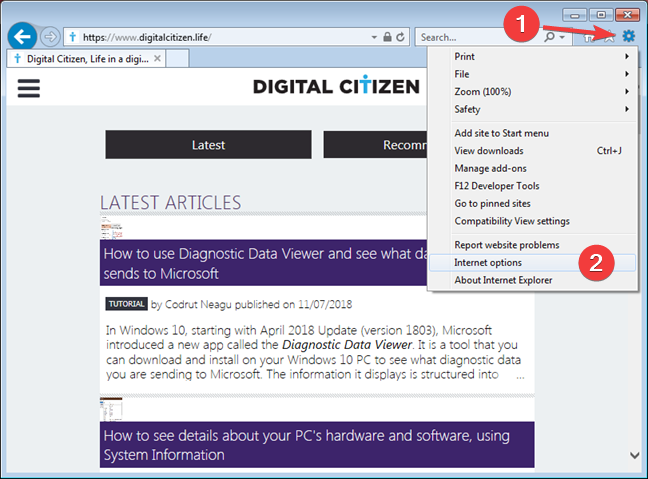Click the ellipsis after the article excerpt
This screenshot has height=479, width=648.
pos(520,377)
